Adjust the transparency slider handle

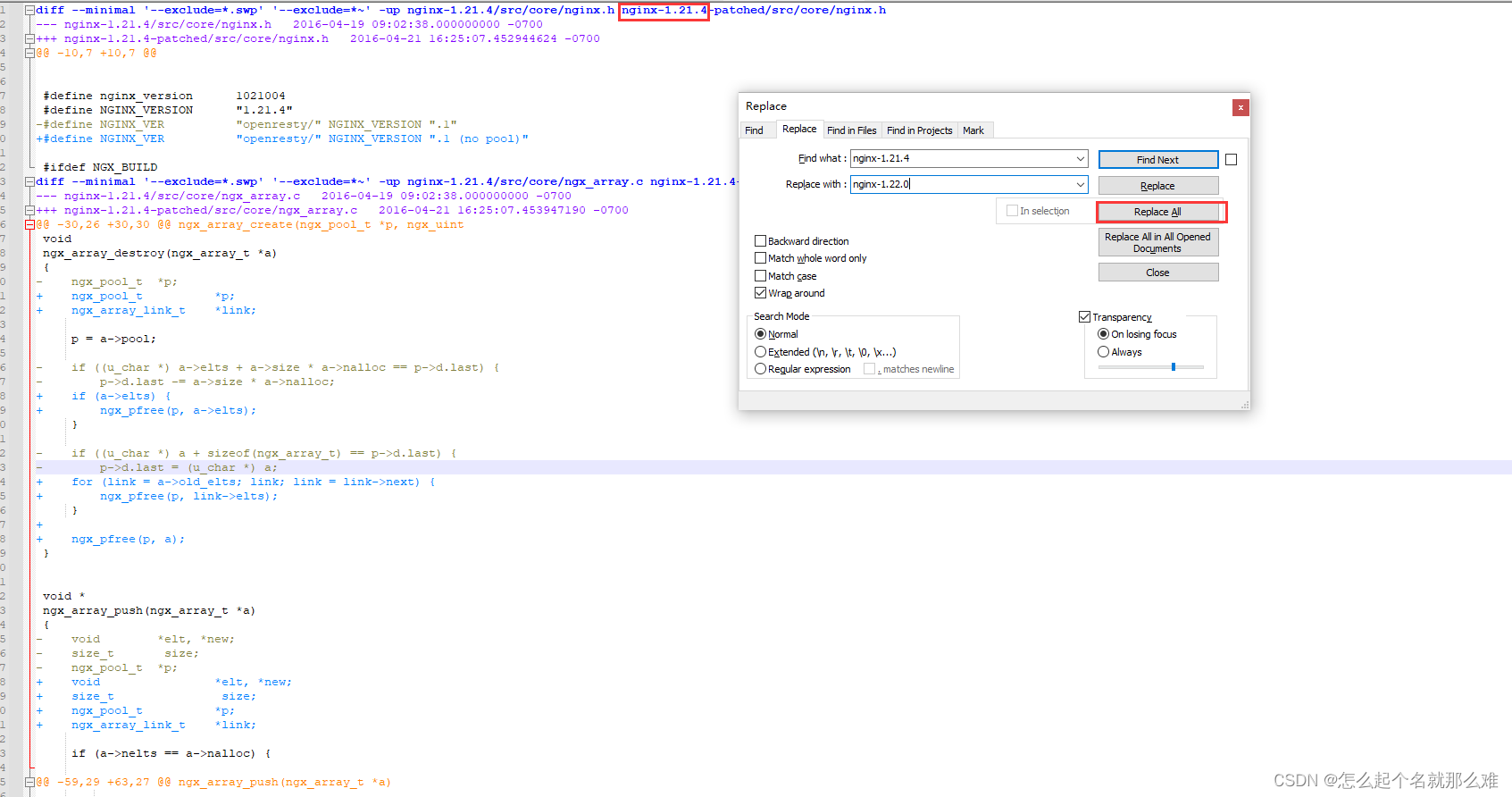pyautogui.click(x=1174, y=366)
